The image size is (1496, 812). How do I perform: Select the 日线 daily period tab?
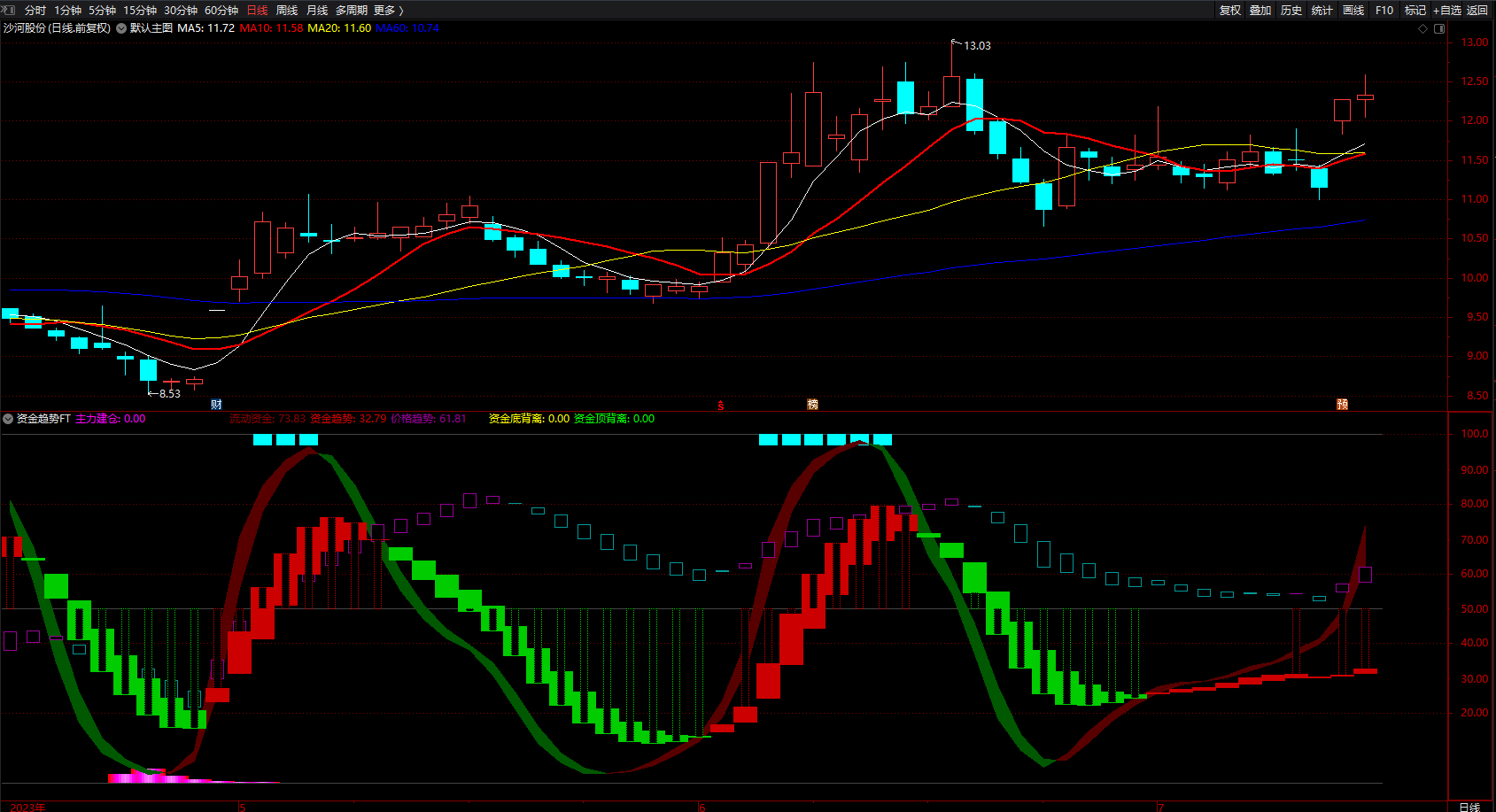(257, 11)
